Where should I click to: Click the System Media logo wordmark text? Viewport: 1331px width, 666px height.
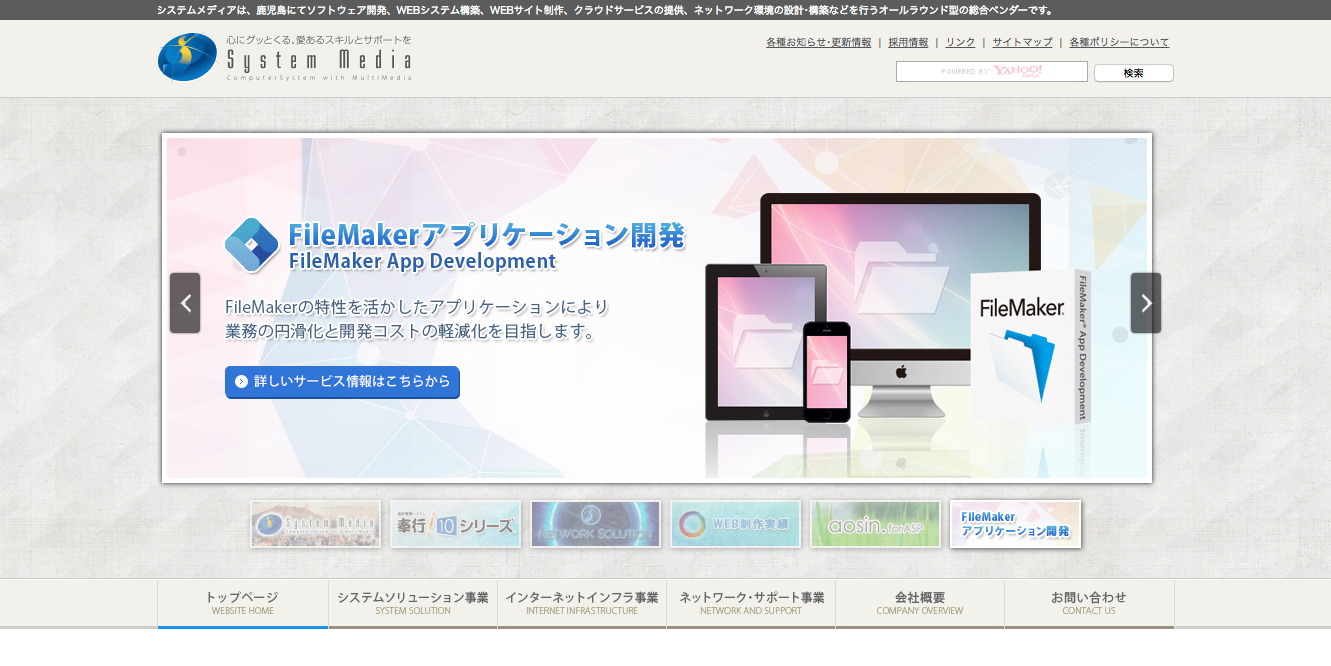tap(319, 61)
